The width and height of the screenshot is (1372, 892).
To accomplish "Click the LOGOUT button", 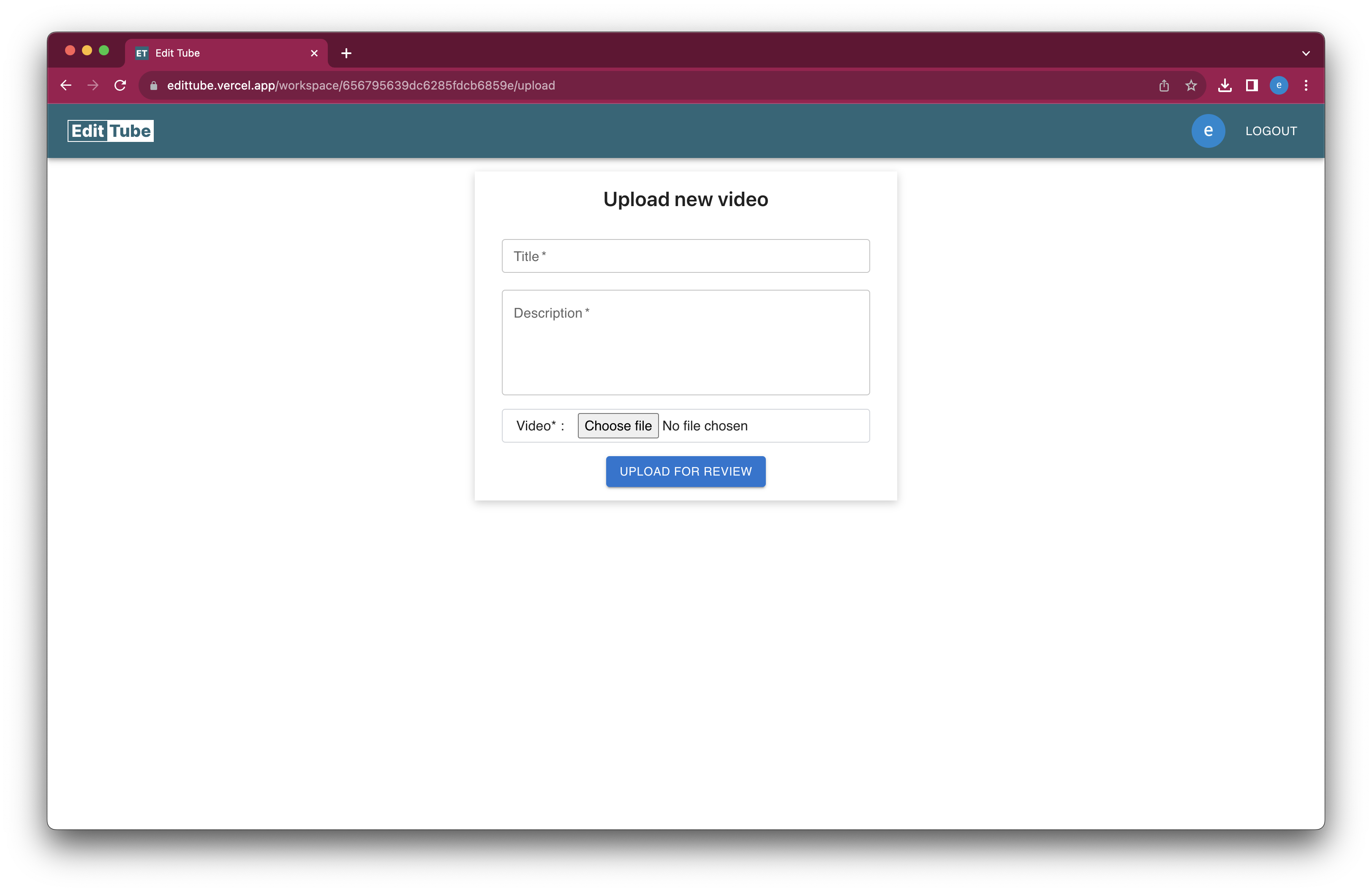I will click(1271, 131).
